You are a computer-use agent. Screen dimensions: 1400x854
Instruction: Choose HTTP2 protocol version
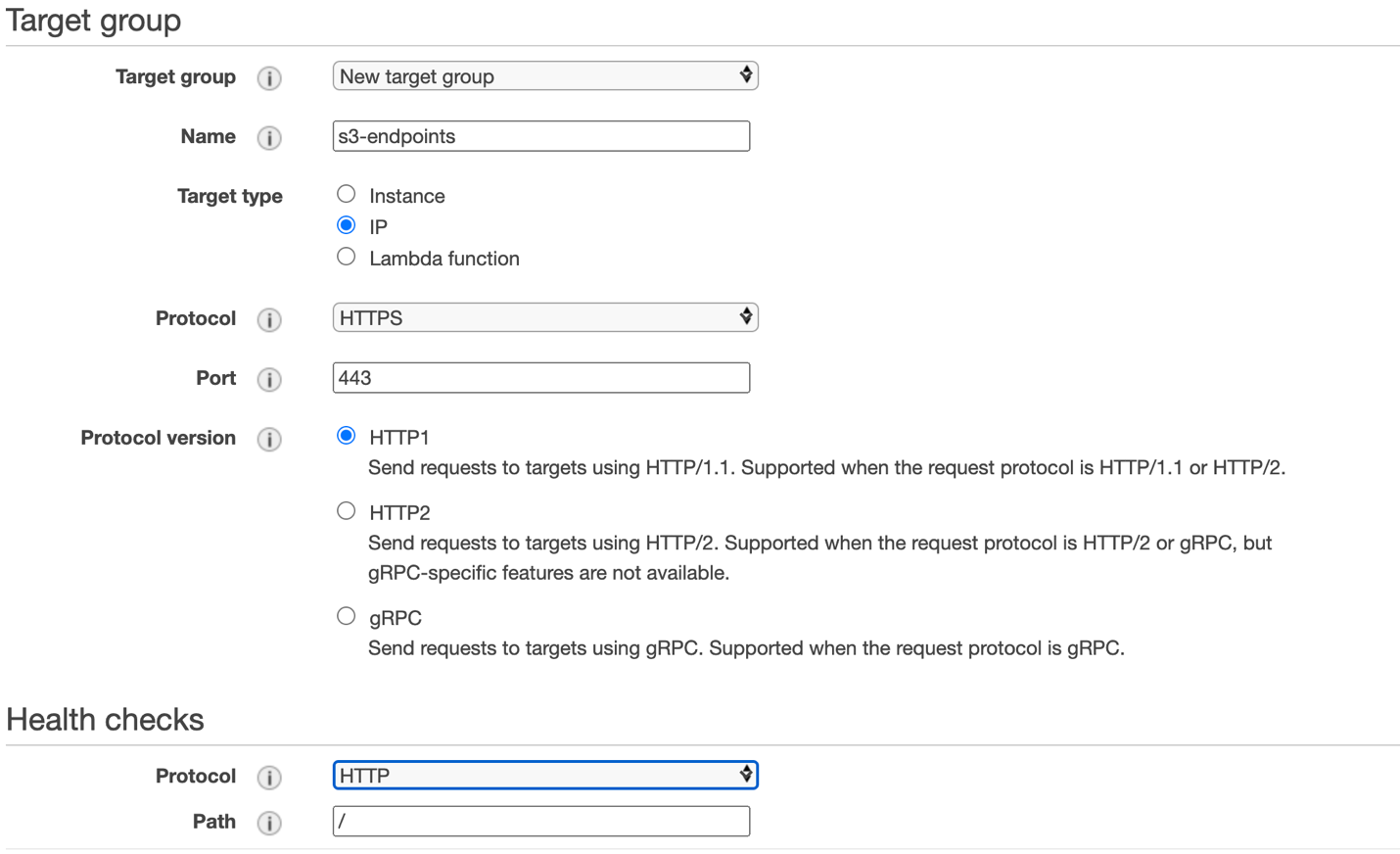pos(346,509)
